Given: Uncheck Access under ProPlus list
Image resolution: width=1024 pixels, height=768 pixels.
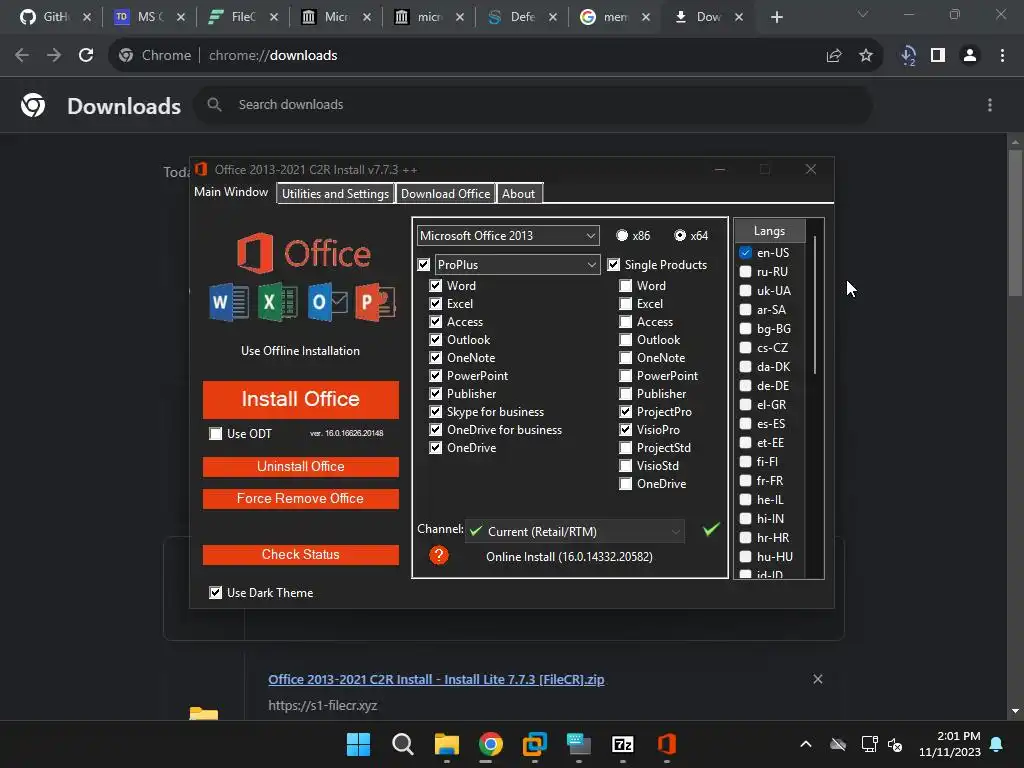Looking at the screenshot, I should click(x=436, y=321).
